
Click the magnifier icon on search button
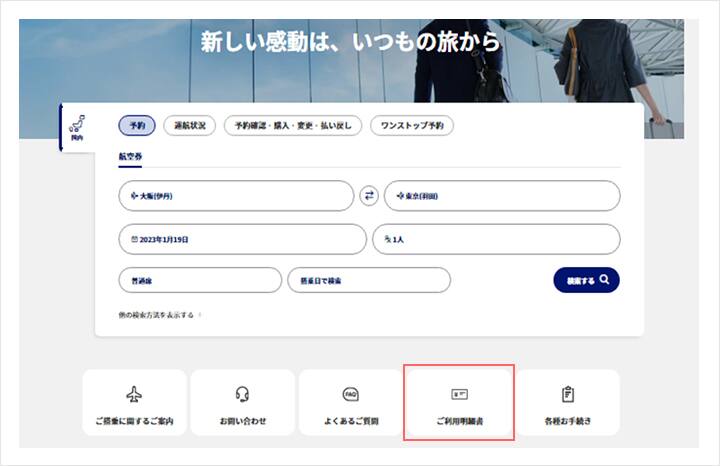tap(604, 280)
